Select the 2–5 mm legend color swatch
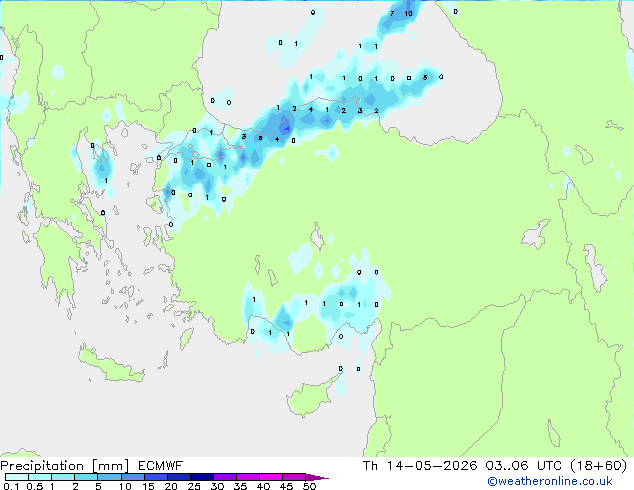634x490 pixels. click(86, 477)
